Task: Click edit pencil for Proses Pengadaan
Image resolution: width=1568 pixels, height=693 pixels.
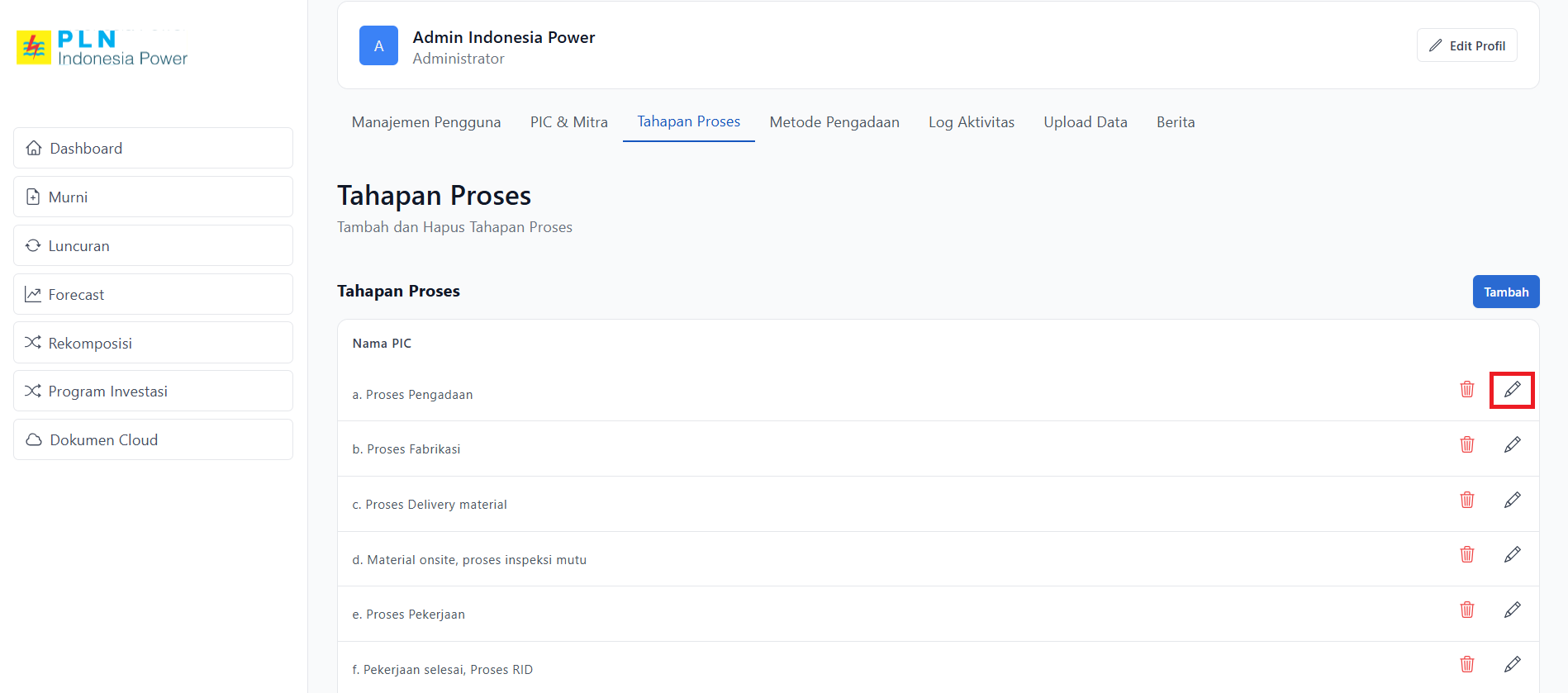Action: [1512, 390]
